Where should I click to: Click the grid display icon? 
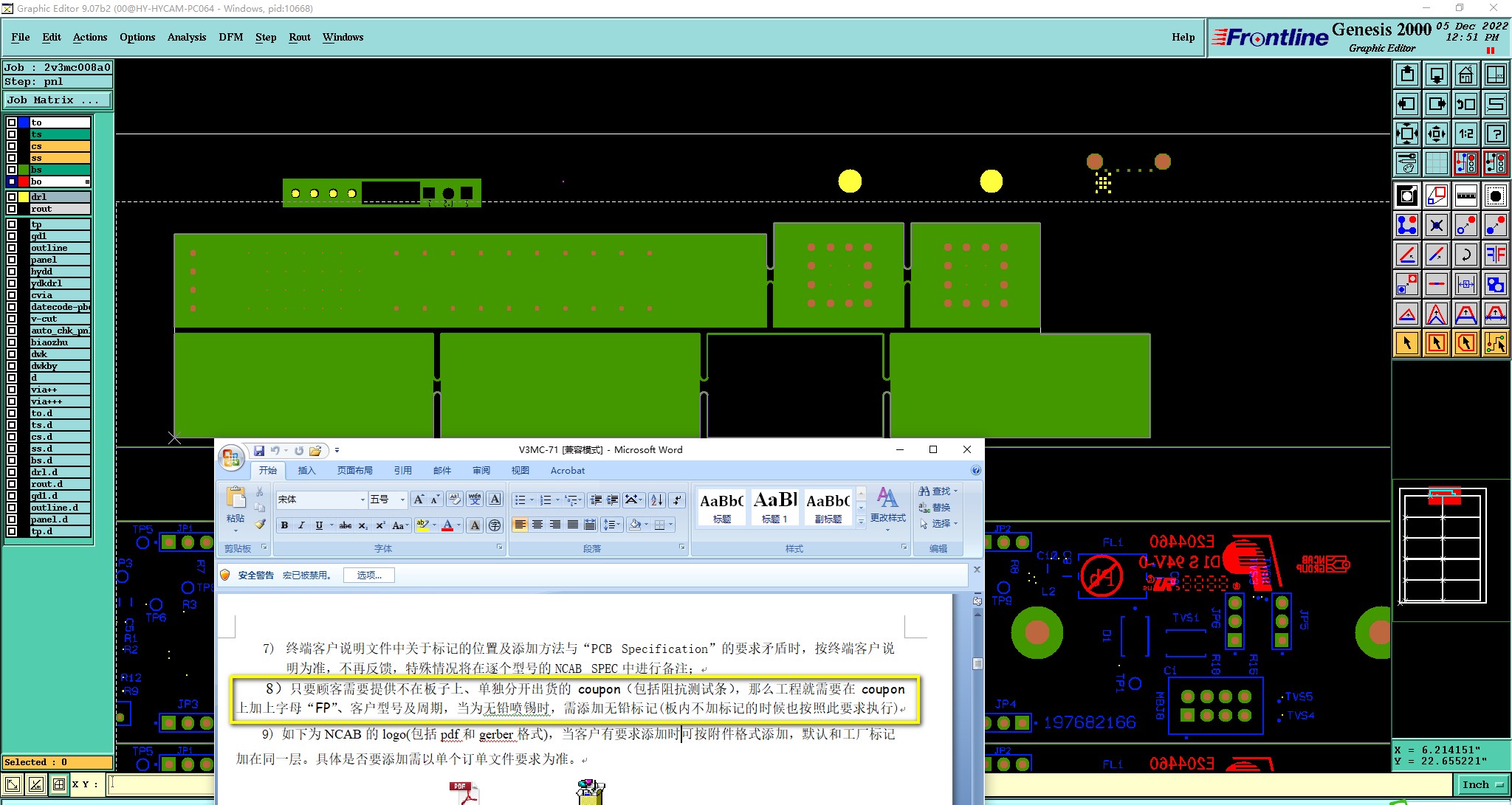1436,162
